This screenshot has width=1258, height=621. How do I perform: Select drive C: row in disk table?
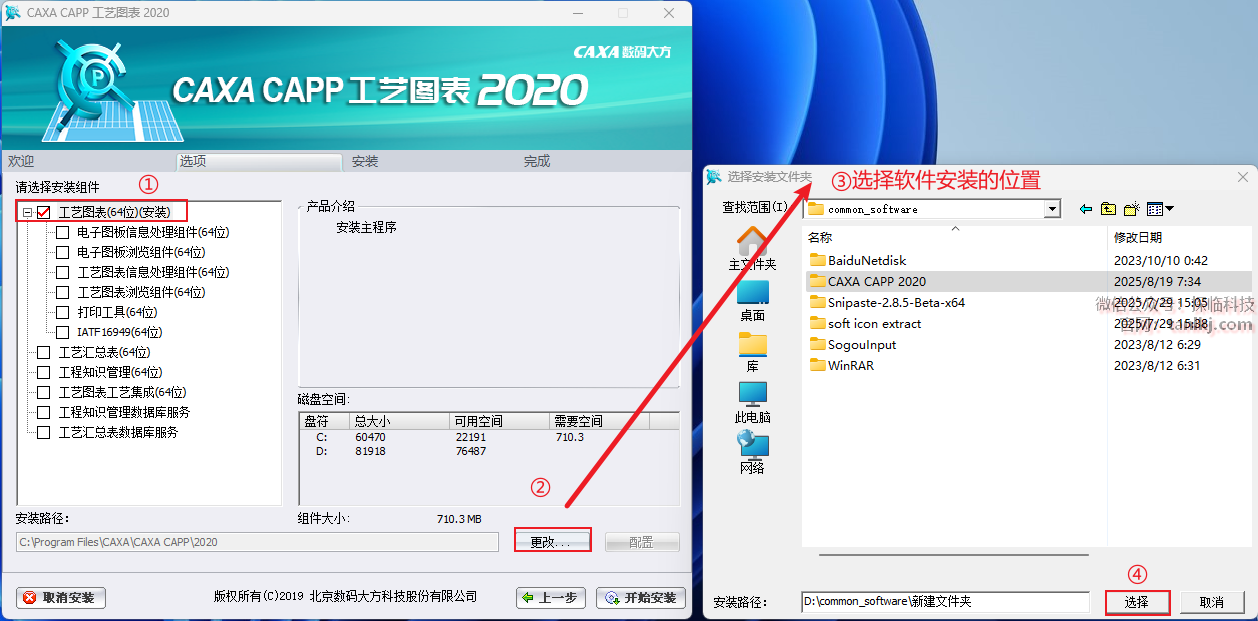488,437
